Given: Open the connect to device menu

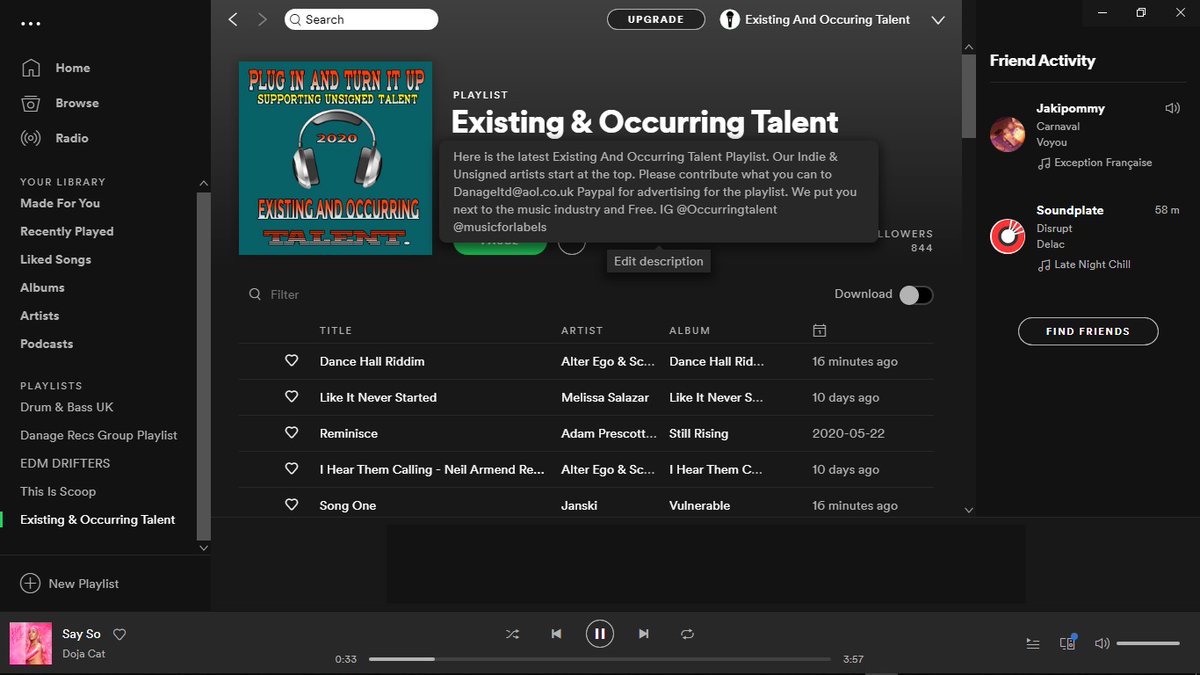Looking at the screenshot, I should (x=1068, y=643).
